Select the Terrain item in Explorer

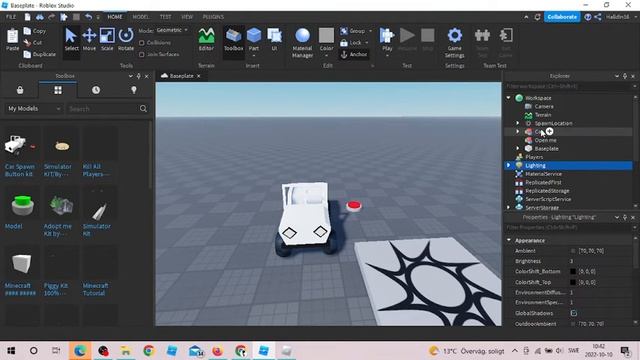point(543,115)
